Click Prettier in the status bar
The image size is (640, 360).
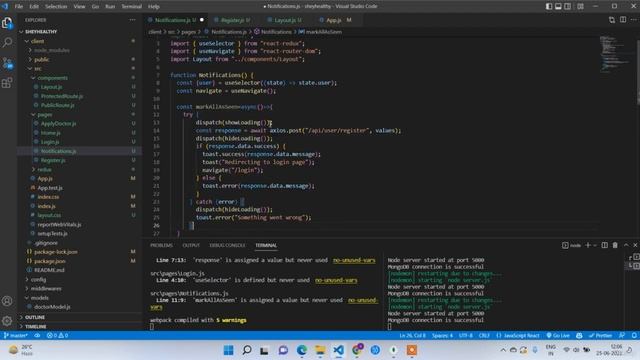[x=600, y=336]
